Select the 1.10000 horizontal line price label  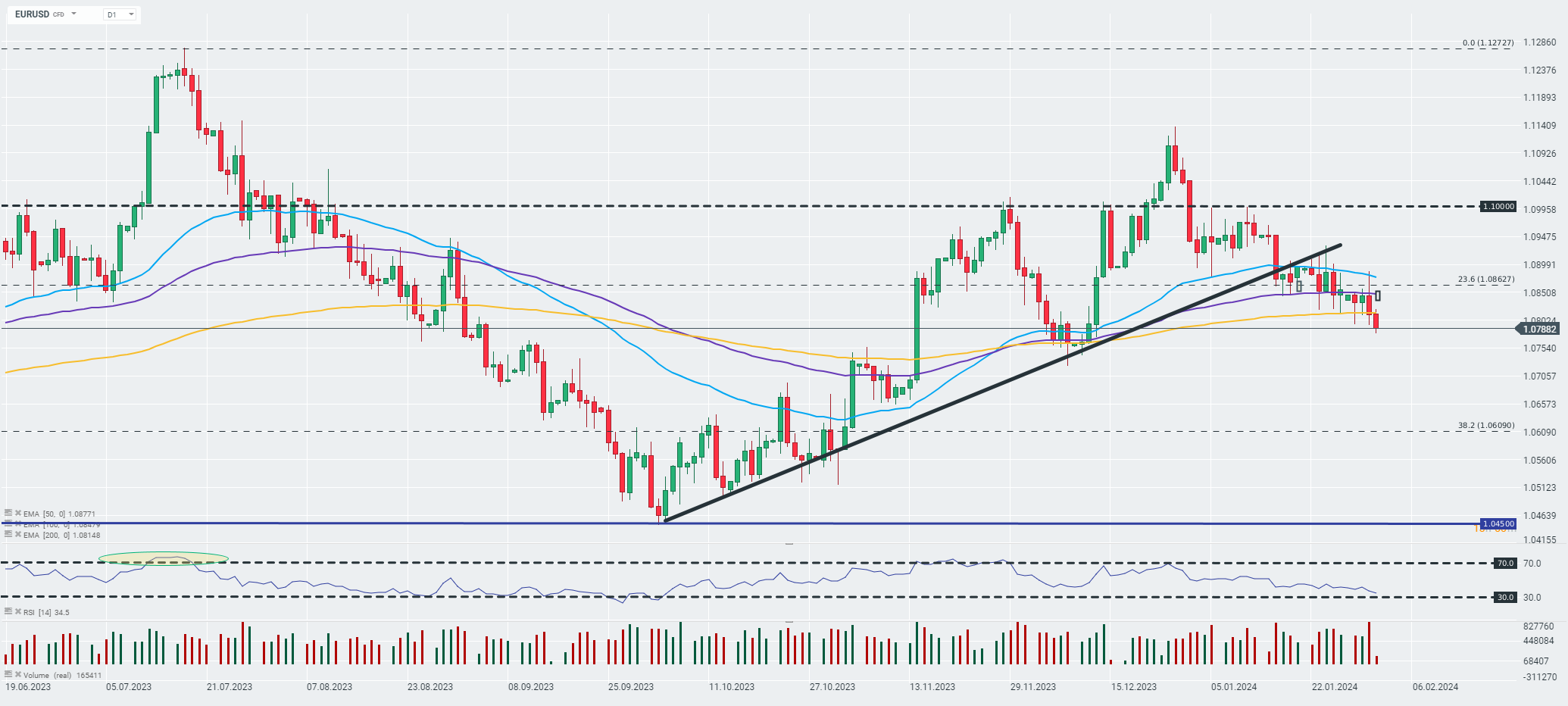point(1498,206)
